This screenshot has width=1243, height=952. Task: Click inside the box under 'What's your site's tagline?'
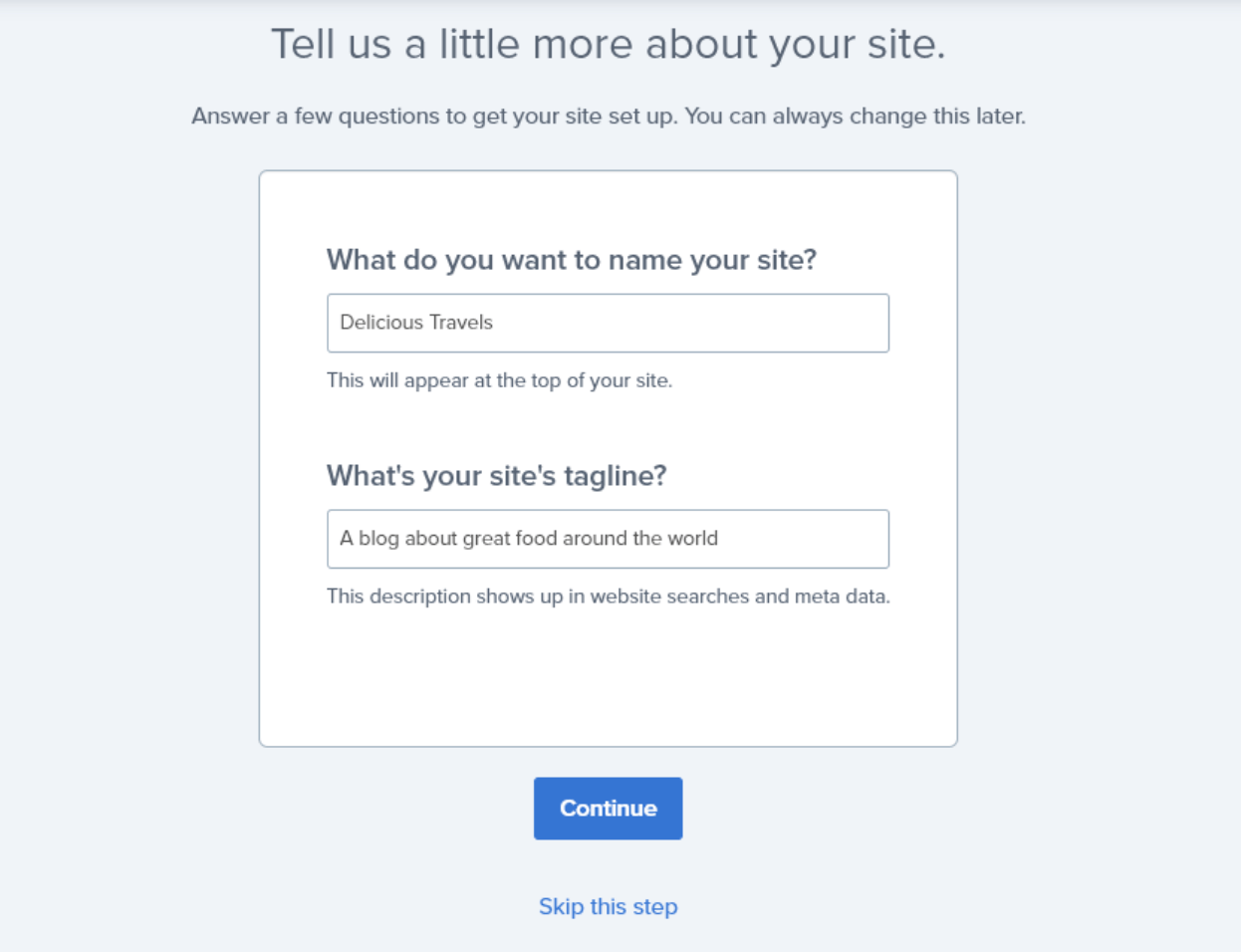point(608,539)
